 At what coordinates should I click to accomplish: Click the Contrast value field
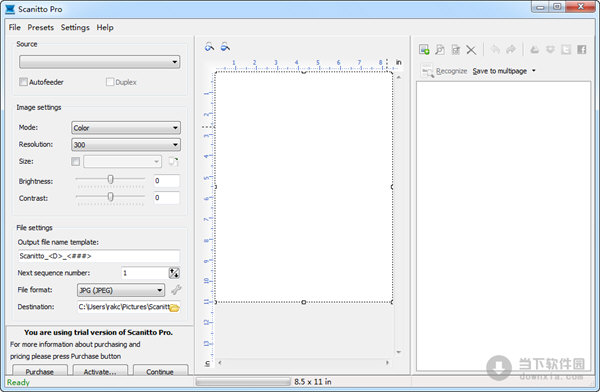tap(166, 198)
